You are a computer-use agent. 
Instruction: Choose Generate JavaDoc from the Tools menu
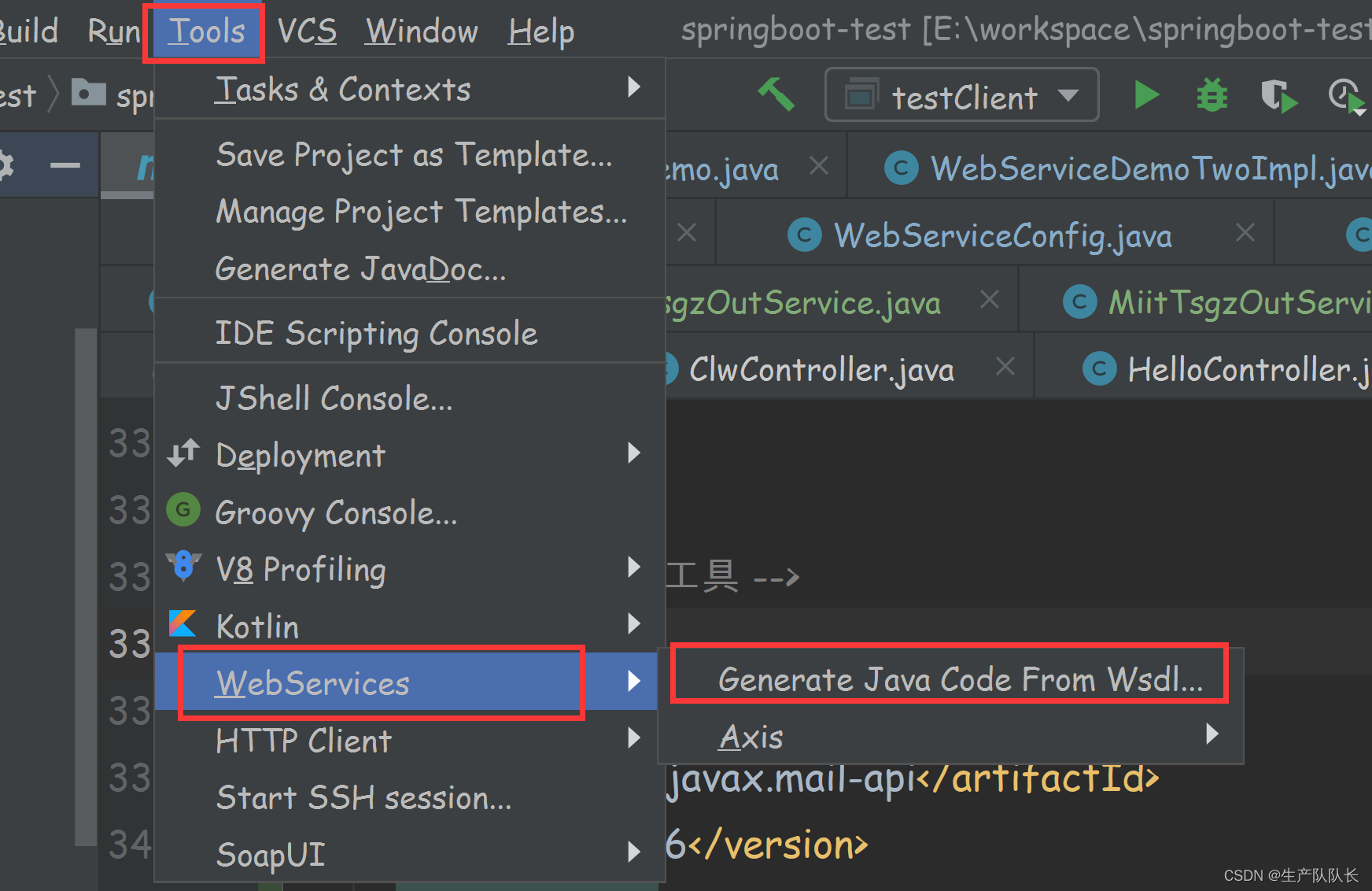coord(362,268)
